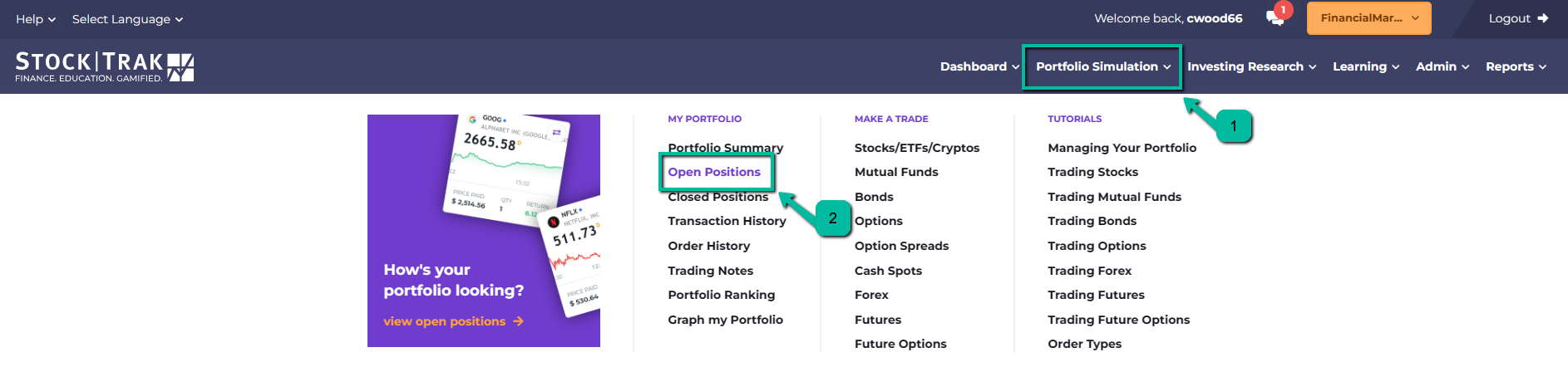Screen dimensions: 1568x367
Task: Go to Transaction History
Action: [x=727, y=221]
